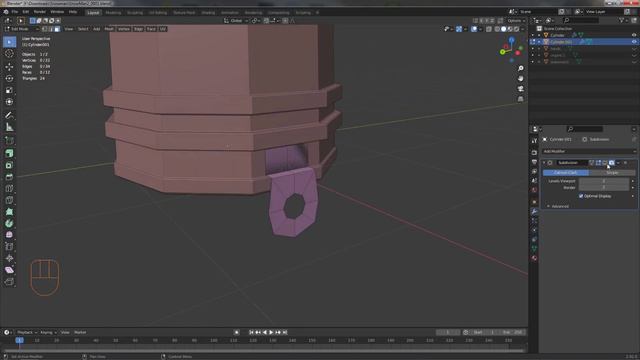Switch to face select mode
Viewport: 640px width, 360px height.
57,29
